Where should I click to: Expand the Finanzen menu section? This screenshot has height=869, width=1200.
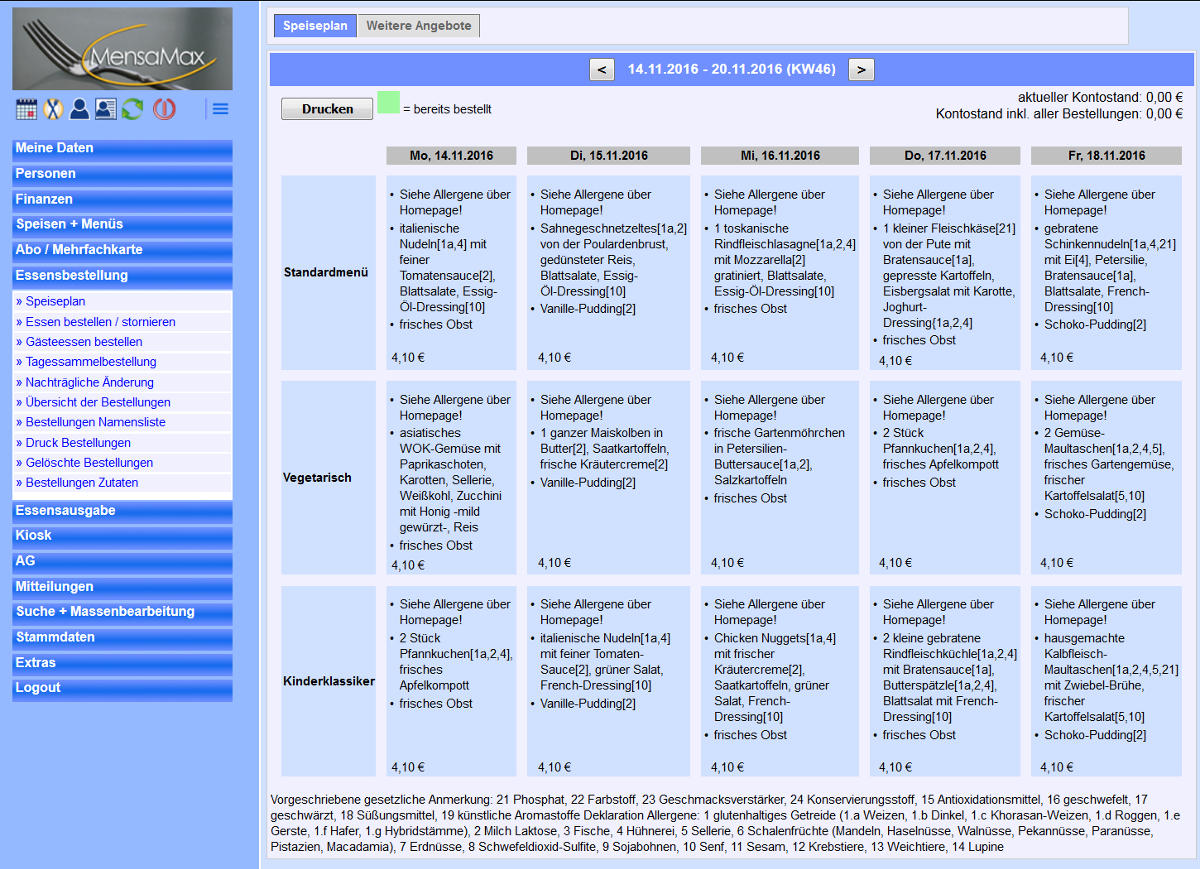click(122, 199)
